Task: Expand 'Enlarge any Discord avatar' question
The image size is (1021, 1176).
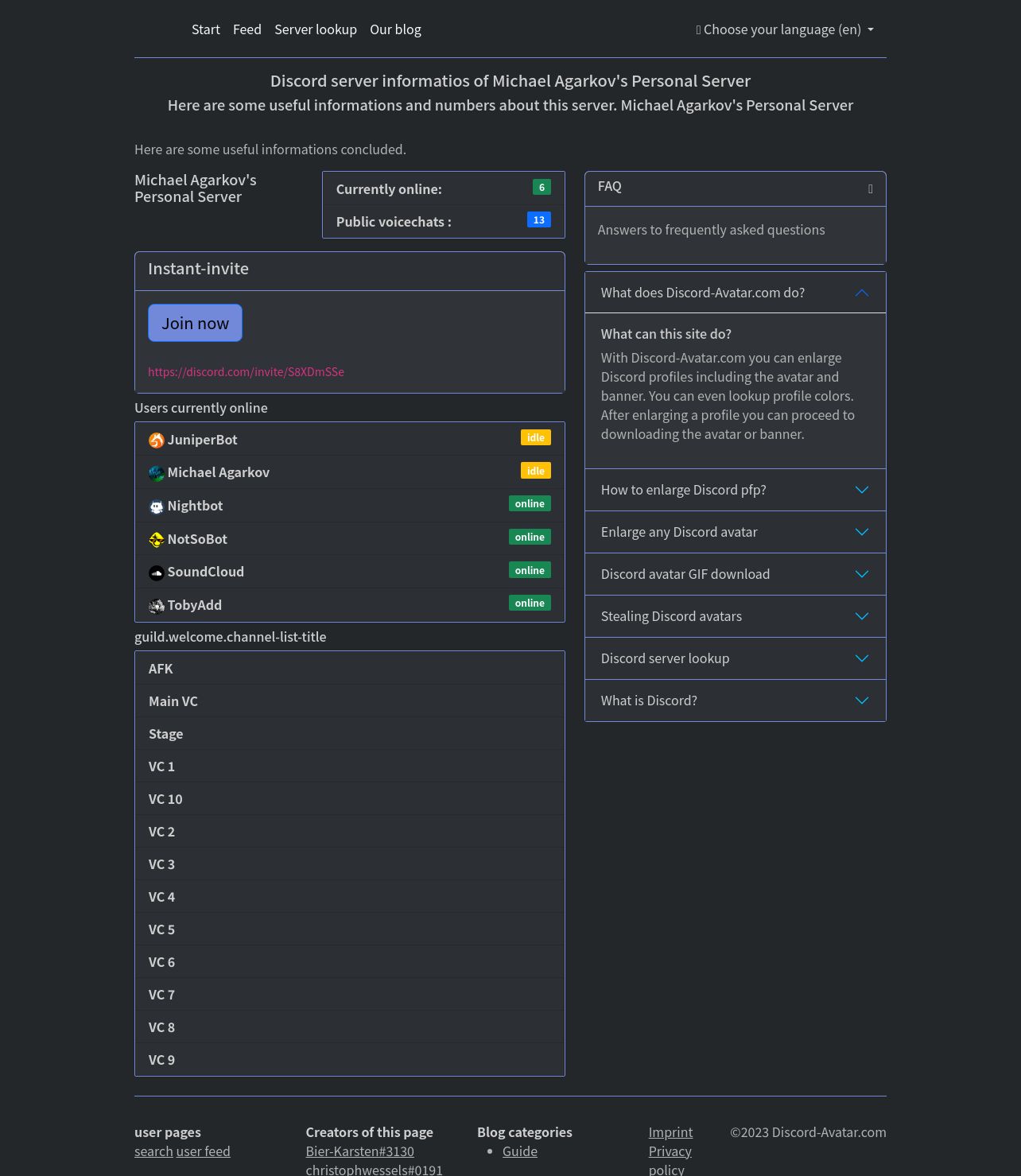Action: click(736, 532)
